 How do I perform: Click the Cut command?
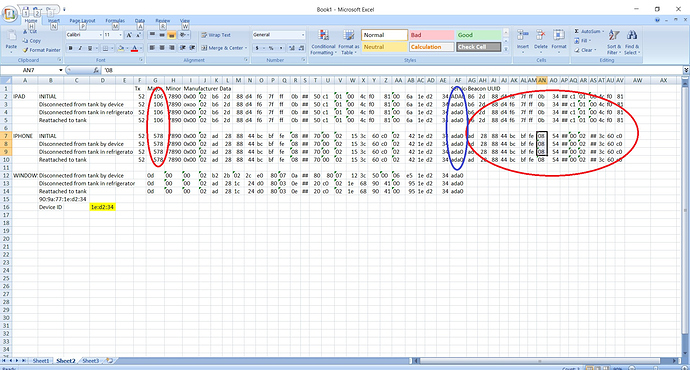[31, 32]
